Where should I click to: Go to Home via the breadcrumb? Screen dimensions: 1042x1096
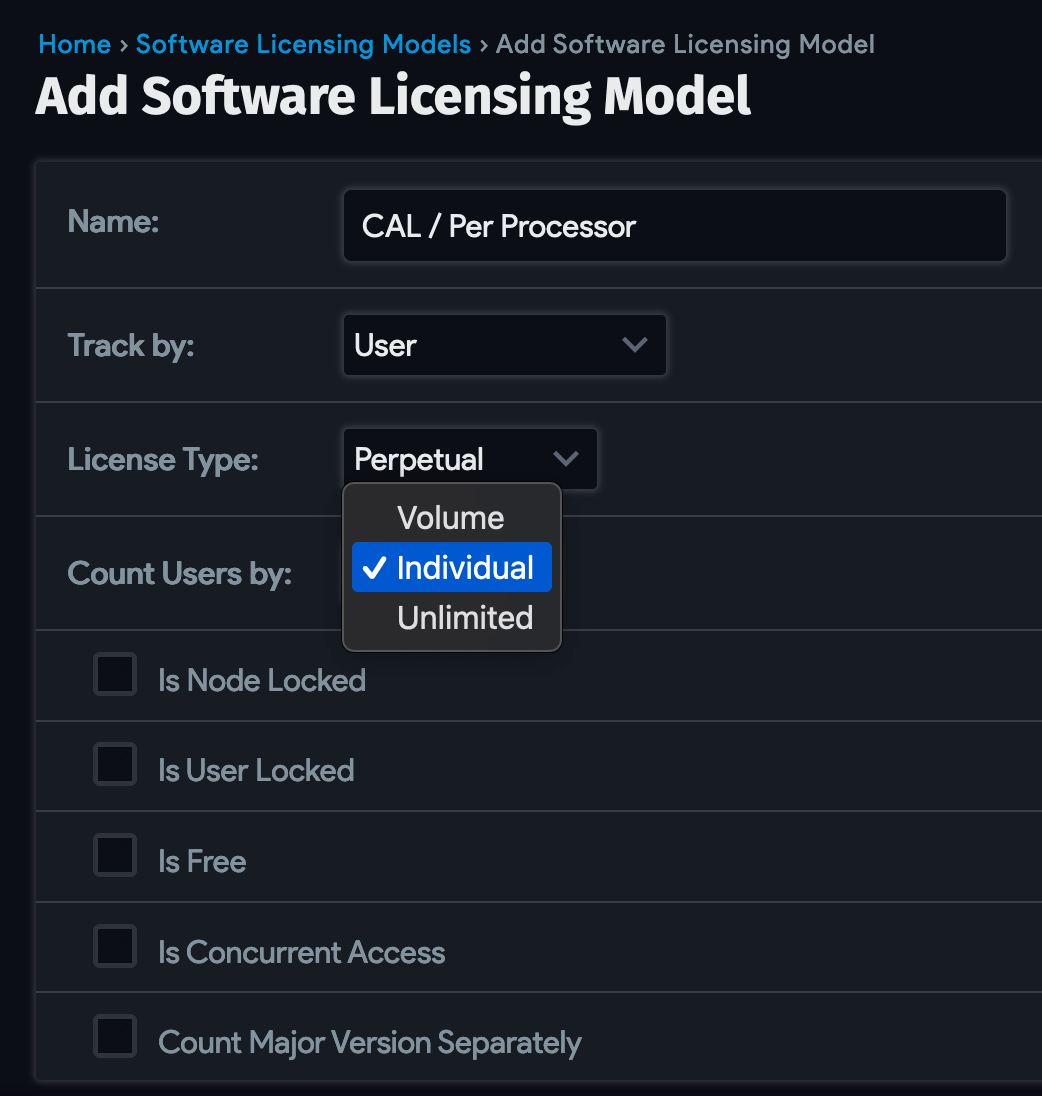point(75,44)
